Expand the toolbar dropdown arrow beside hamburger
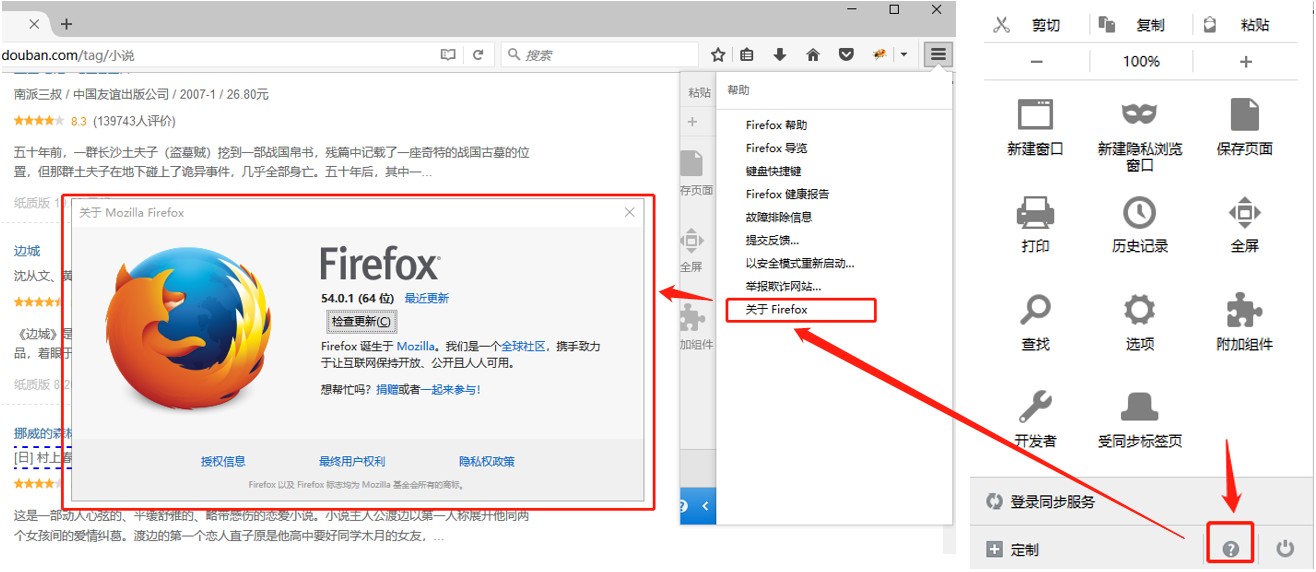The image size is (1316, 572). click(904, 55)
